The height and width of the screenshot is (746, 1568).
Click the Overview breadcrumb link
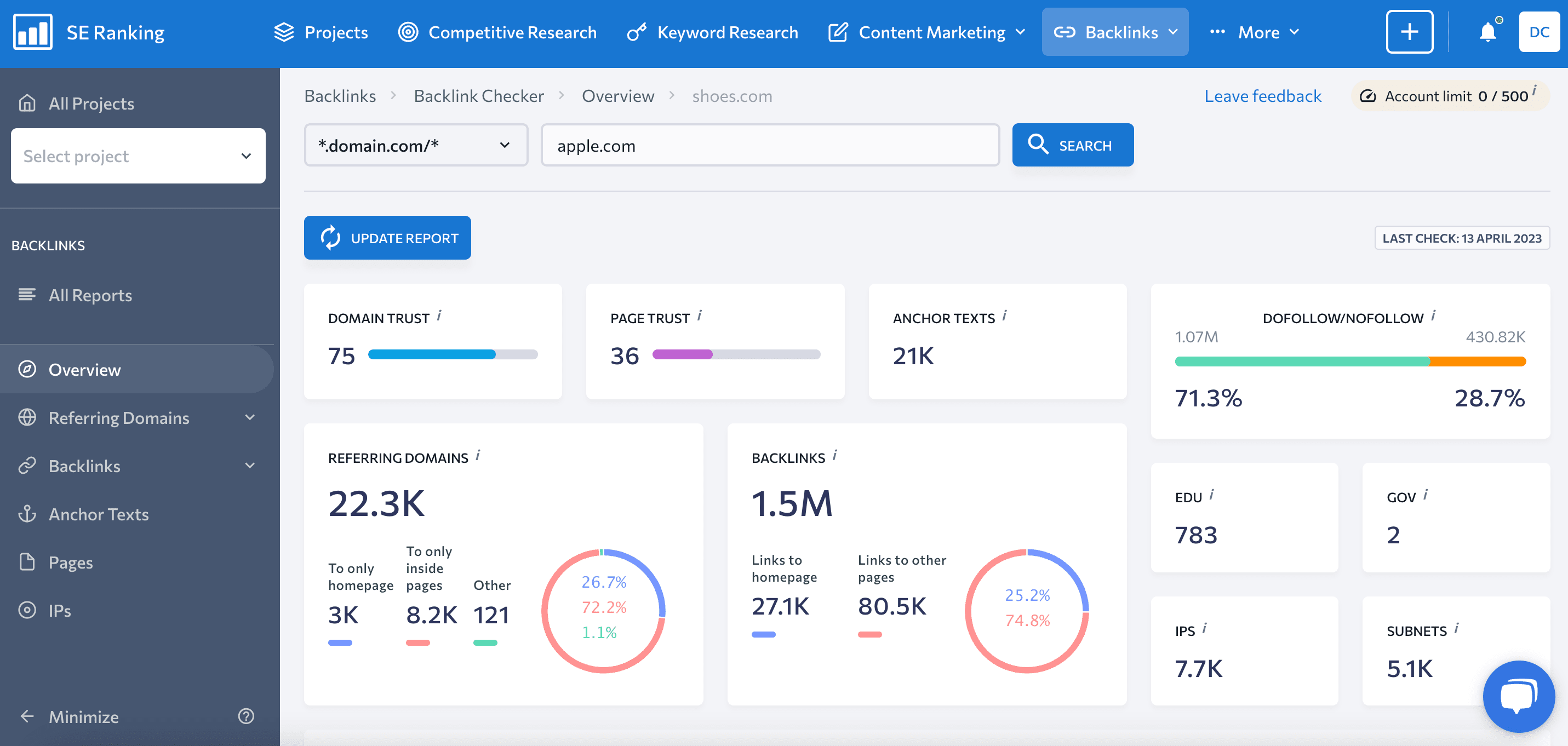coord(618,95)
